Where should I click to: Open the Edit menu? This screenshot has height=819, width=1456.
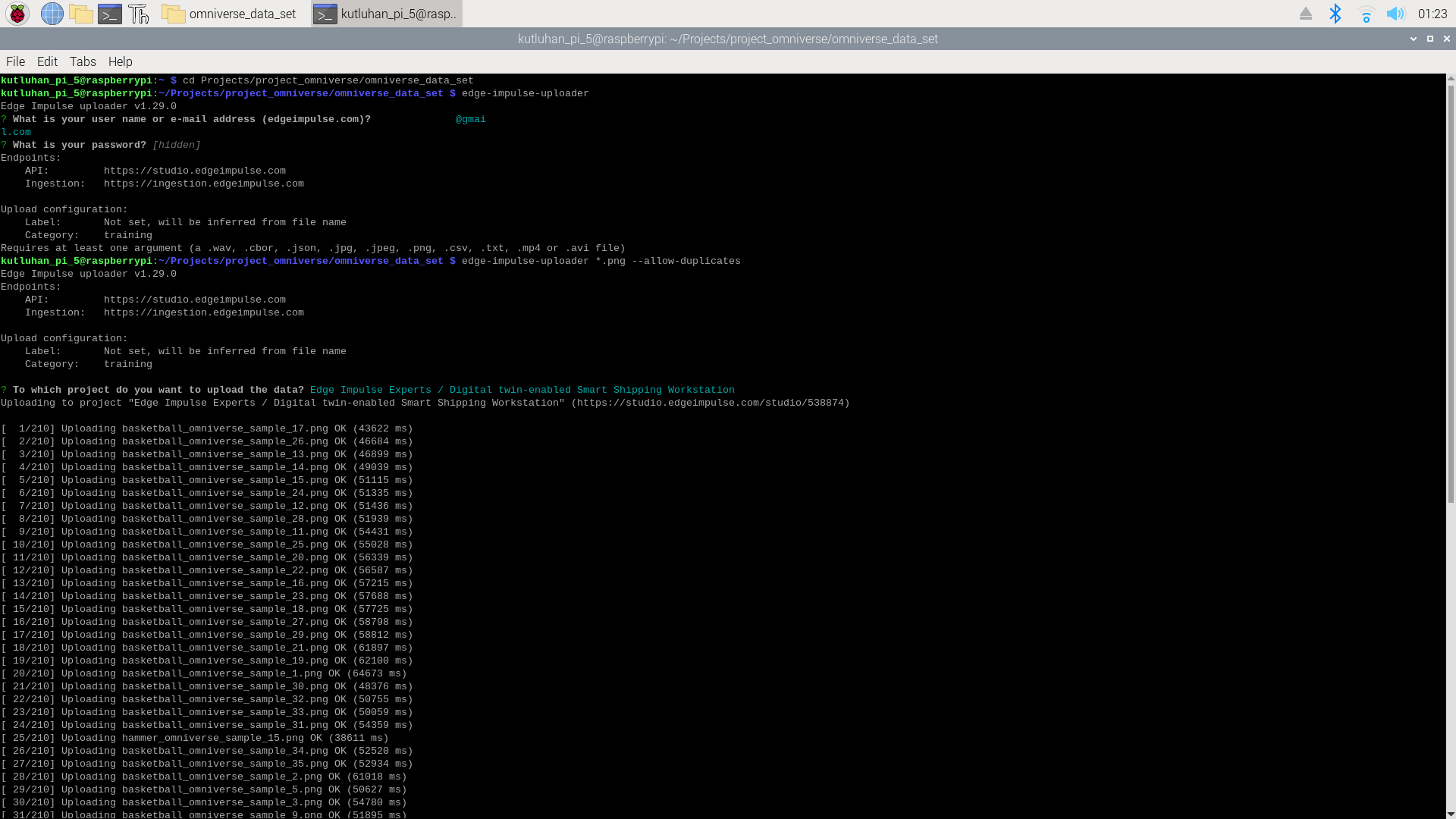point(47,61)
